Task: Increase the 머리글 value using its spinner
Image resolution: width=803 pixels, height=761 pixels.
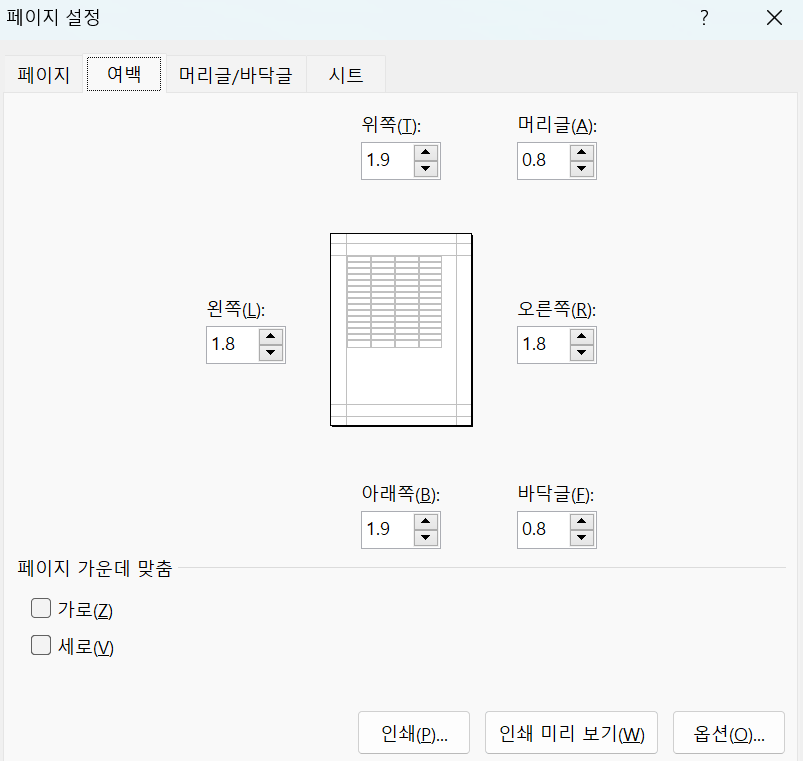Action: pos(581,153)
